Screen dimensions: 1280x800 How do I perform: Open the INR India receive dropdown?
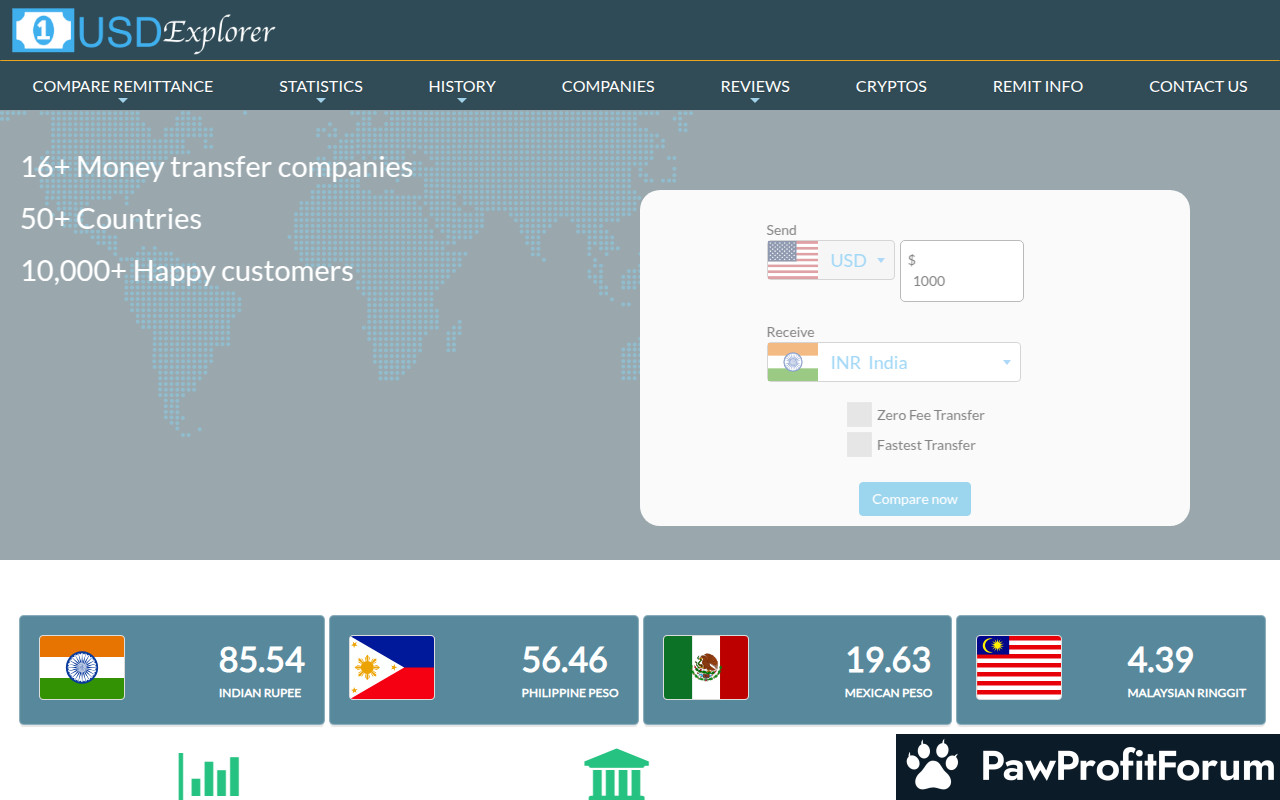pyautogui.click(x=918, y=362)
